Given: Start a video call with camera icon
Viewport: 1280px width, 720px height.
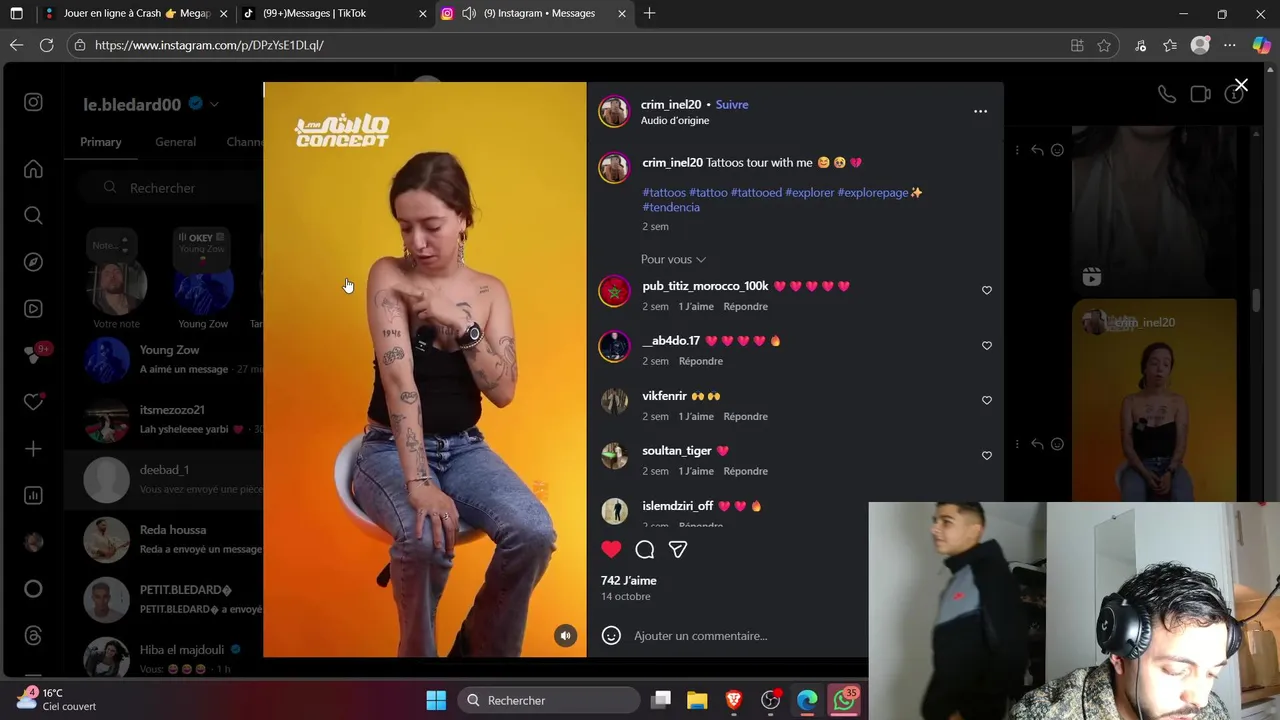Looking at the screenshot, I should 1201,94.
